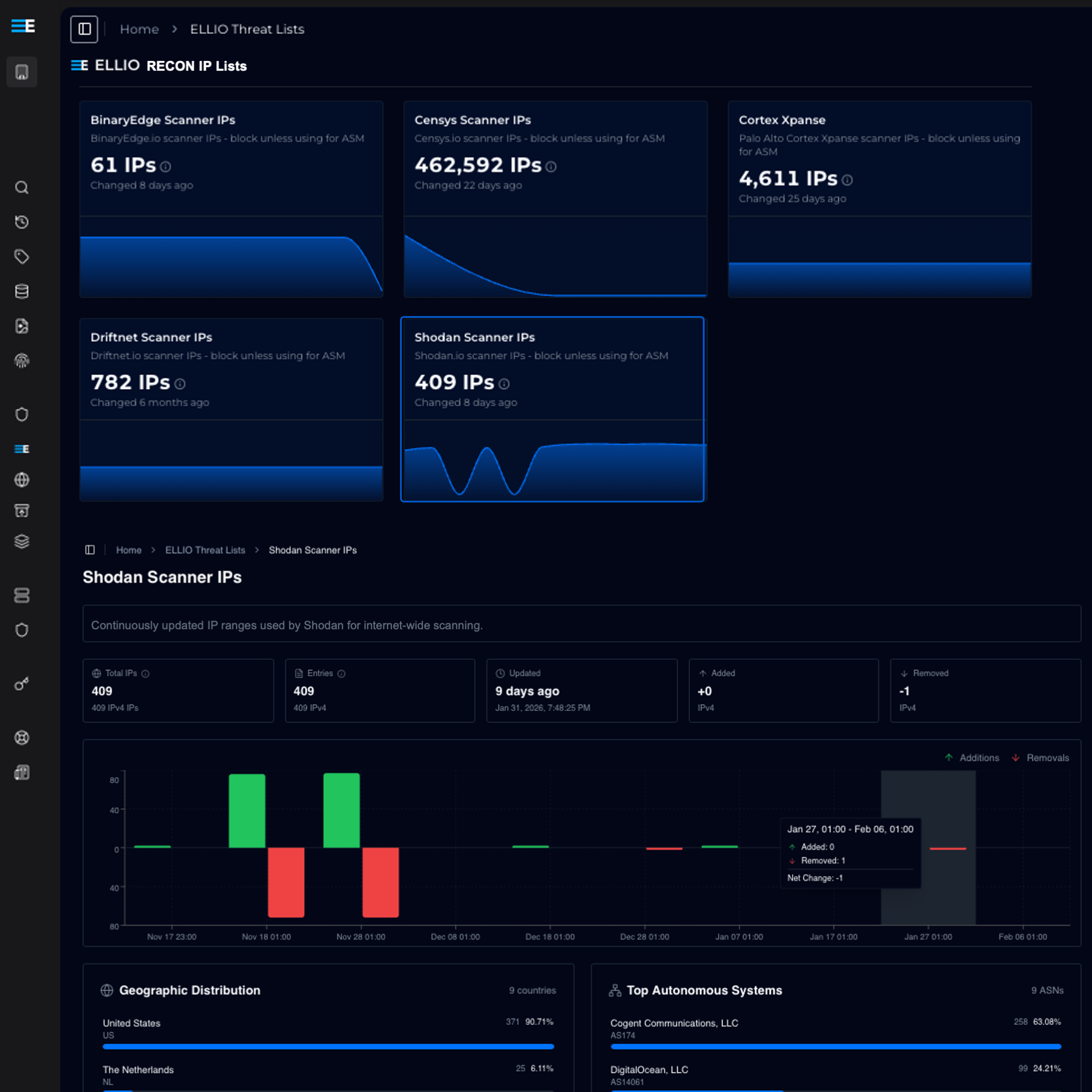Click the Updated 9 days ago card
Viewport: 1092px width, 1092px height.
pyautogui.click(x=582, y=690)
